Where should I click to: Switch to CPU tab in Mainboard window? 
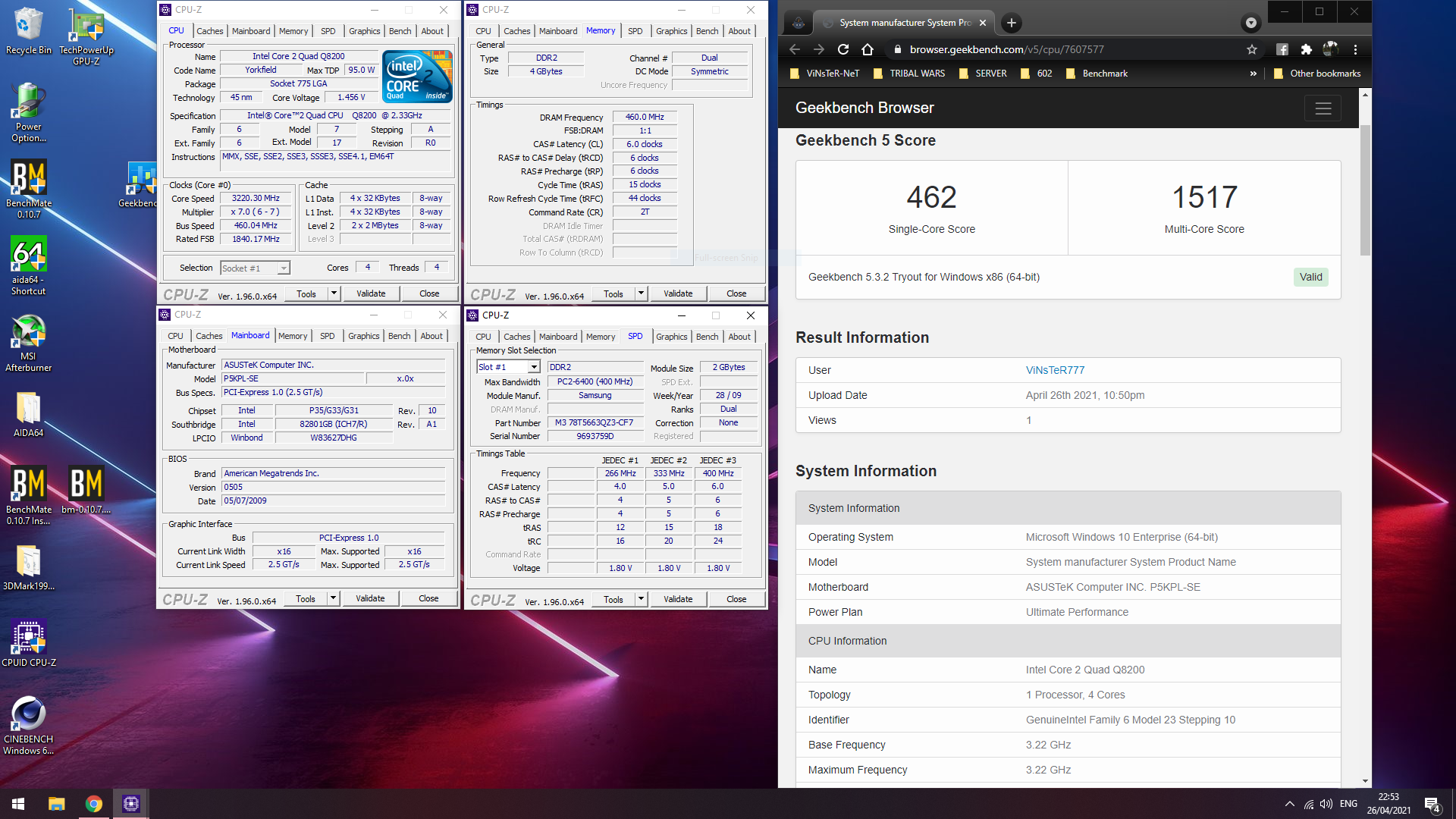click(175, 336)
